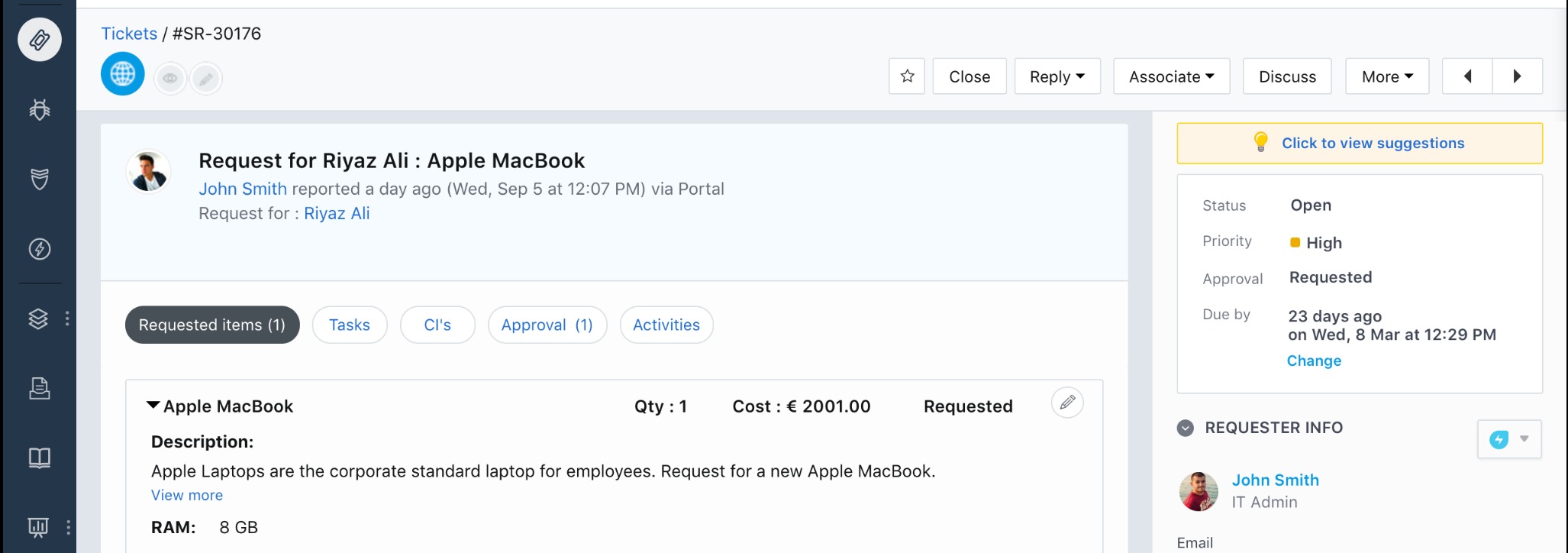Go back to Tickets breadcrumb link
Image resolution: width=1568 pixels, height=553 pixels.
[x=129, y=34]
